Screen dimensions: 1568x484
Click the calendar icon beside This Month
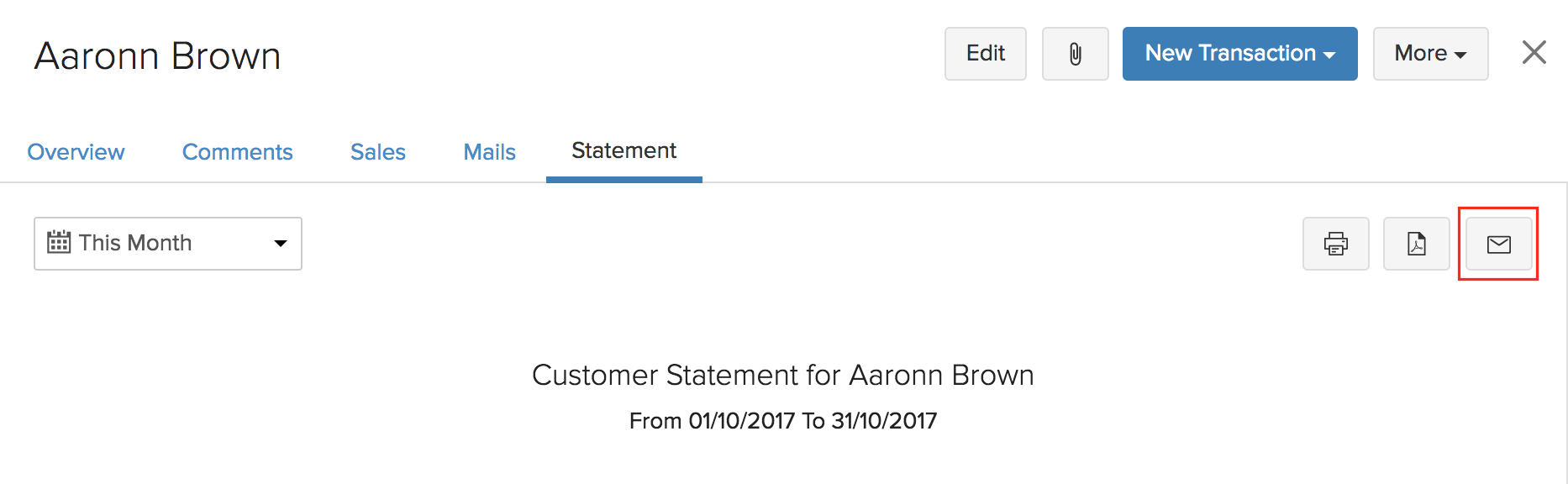(x=59, y=243)
